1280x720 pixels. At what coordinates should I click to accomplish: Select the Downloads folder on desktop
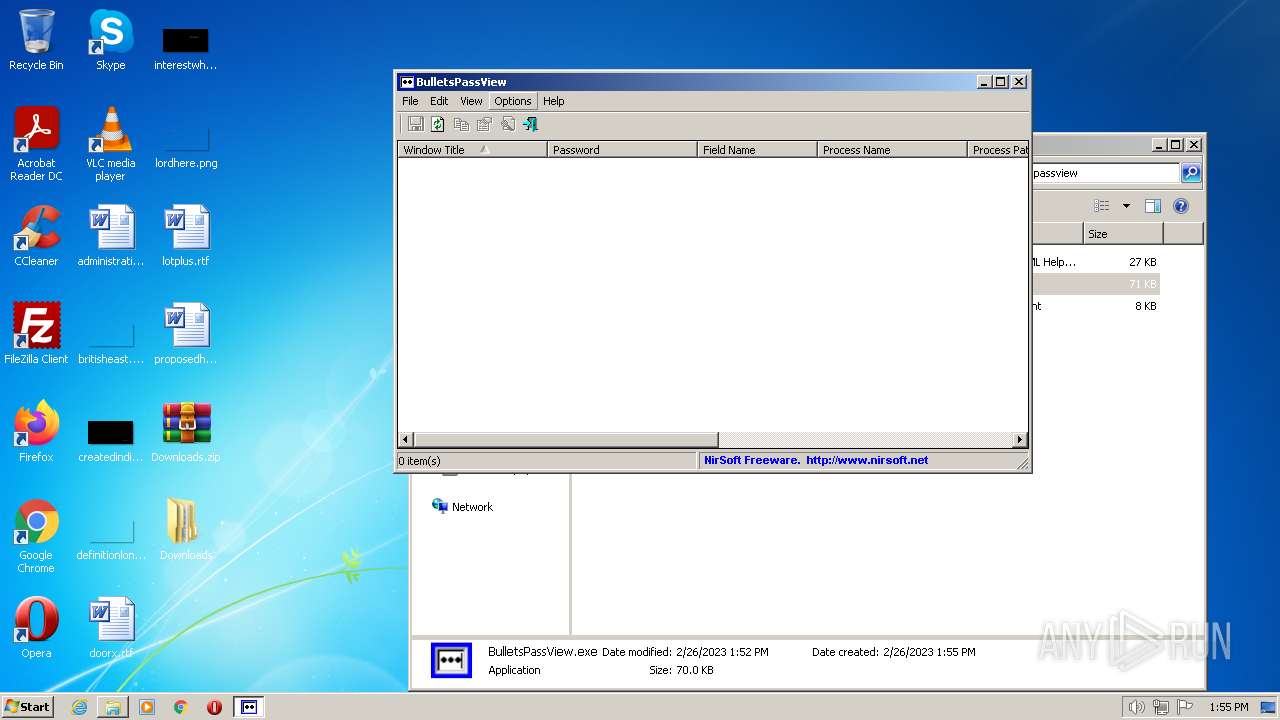coord(186,530)
